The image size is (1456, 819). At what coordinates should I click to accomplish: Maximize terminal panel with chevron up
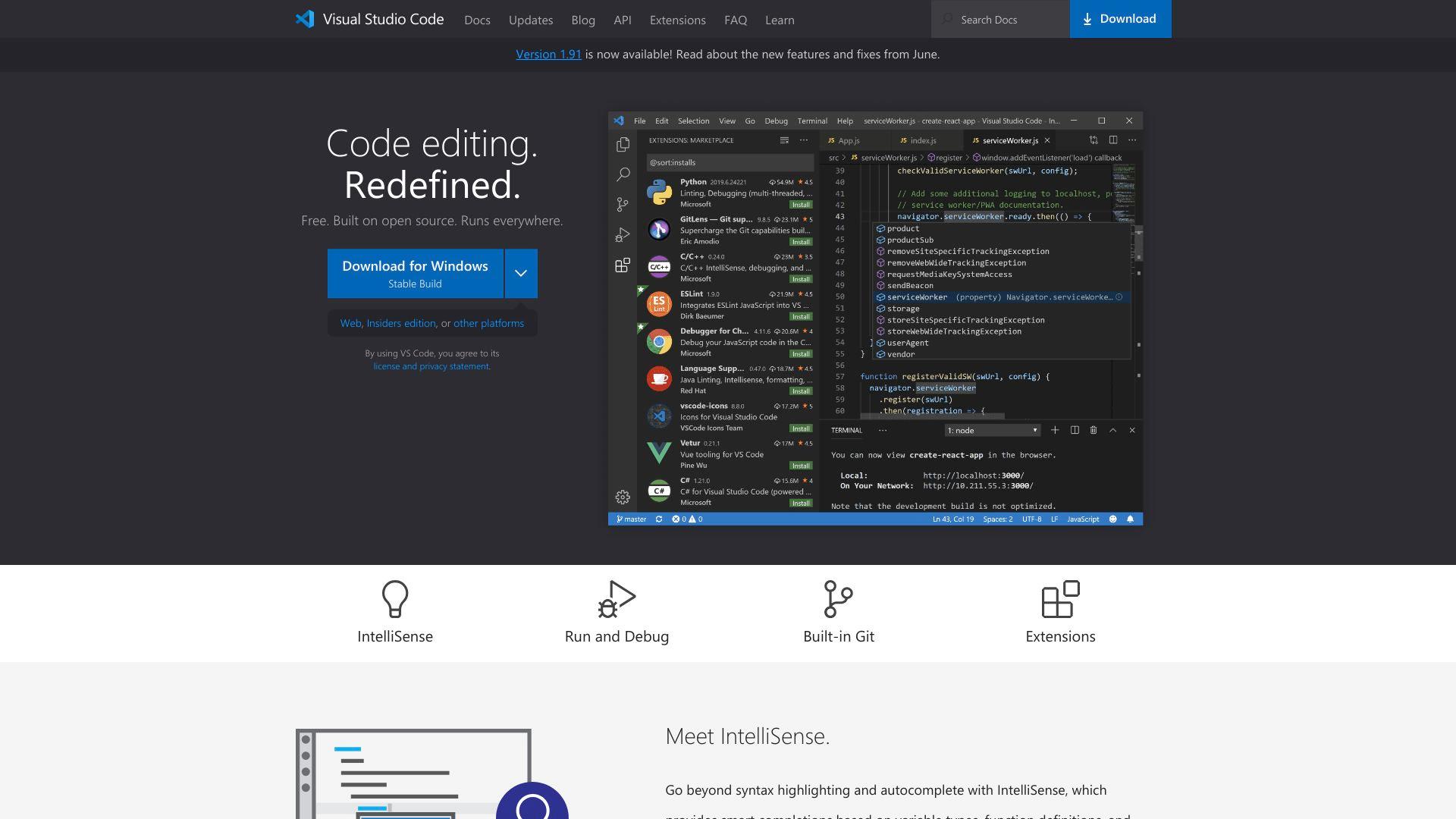(1112, 430)
